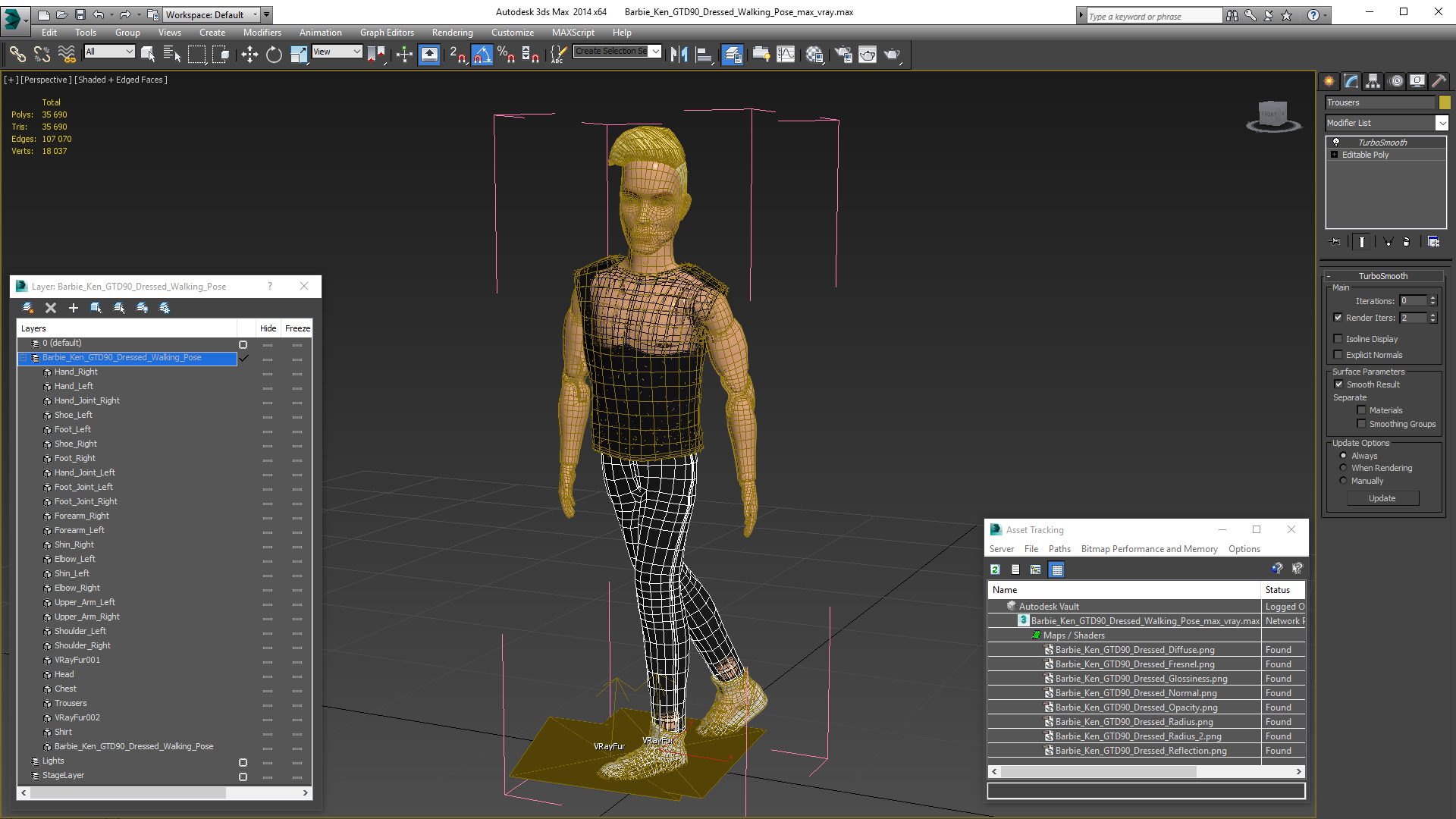Open the MAXScript menu

coord(573,33)
